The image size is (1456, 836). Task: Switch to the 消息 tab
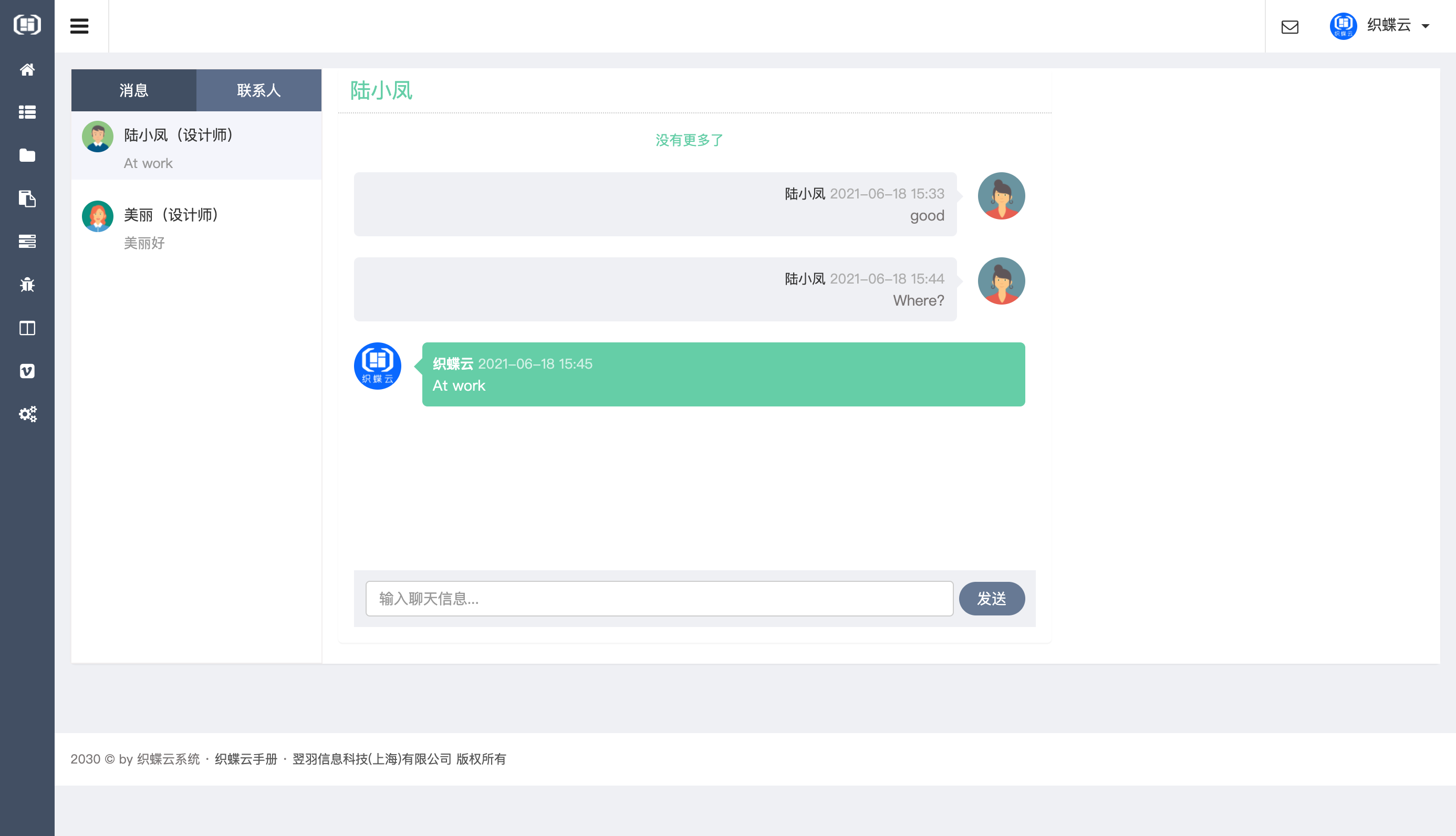[134, 90]
